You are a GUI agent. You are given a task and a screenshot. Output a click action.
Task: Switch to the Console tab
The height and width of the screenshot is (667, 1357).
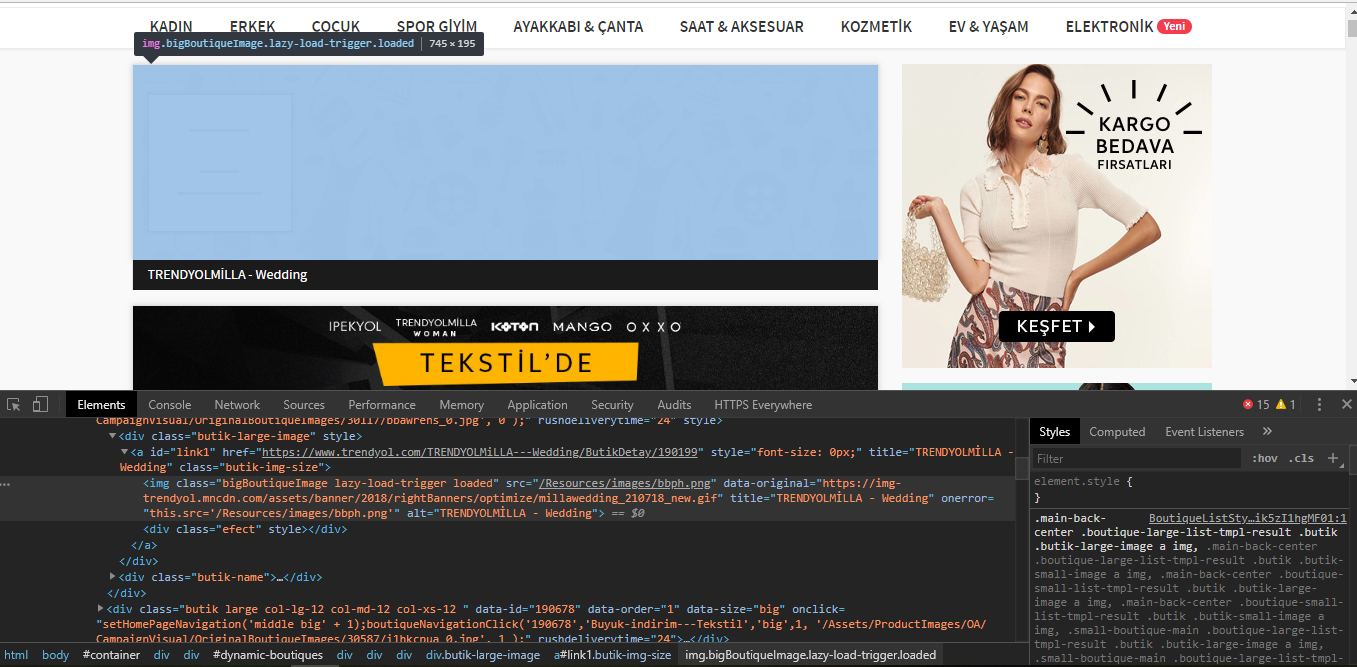170,404
